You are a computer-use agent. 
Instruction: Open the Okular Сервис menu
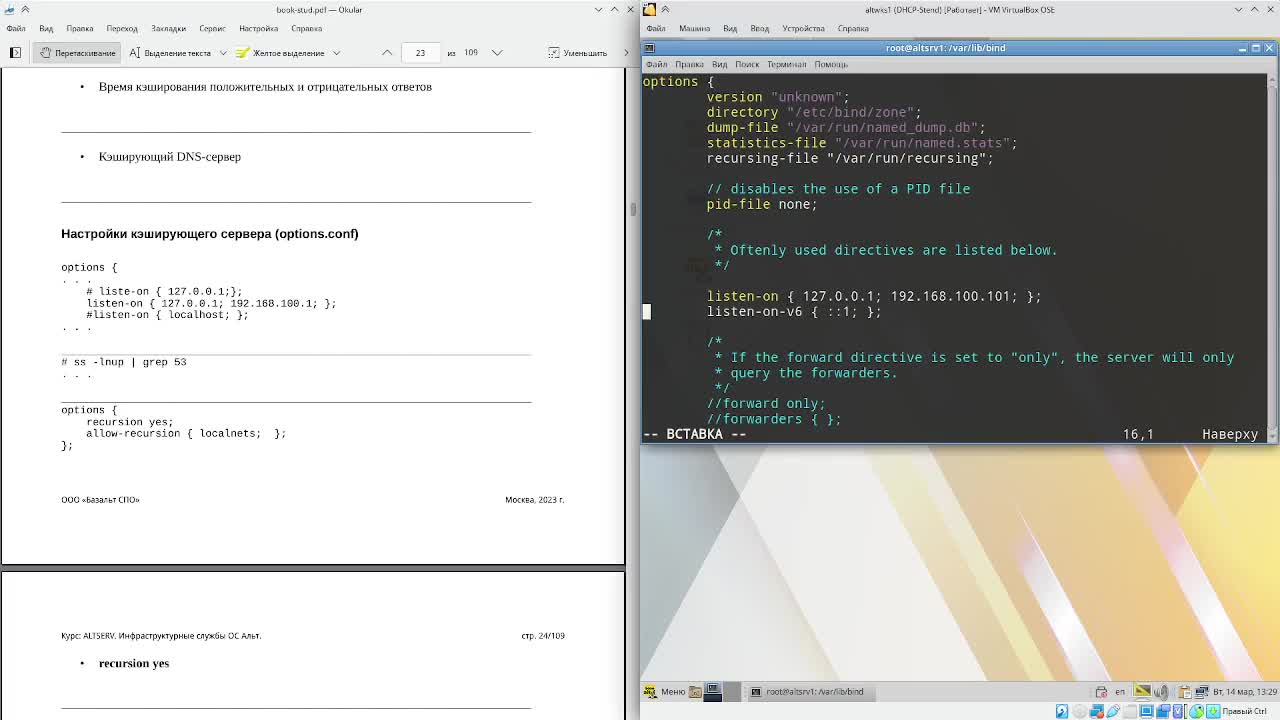(212, 28)
